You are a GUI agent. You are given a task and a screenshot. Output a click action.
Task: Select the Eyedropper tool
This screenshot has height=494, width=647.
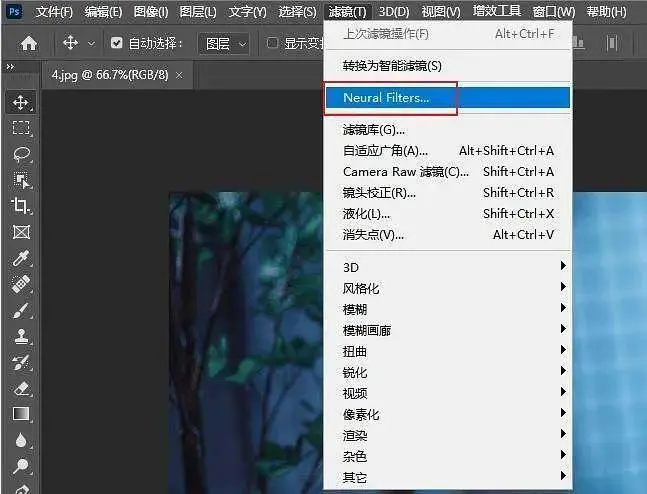click(x=21, y=258)
